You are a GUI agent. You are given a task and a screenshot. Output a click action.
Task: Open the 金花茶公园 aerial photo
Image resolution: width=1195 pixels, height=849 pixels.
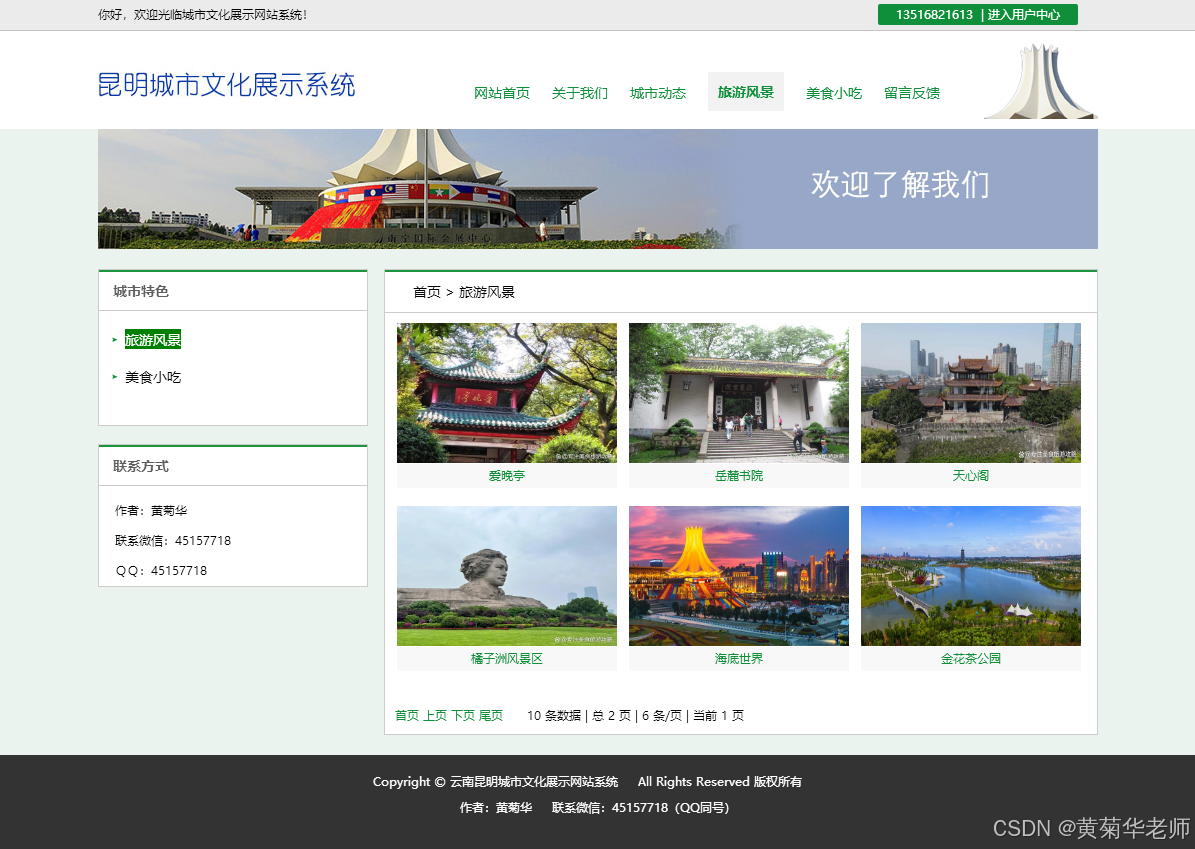971,575
